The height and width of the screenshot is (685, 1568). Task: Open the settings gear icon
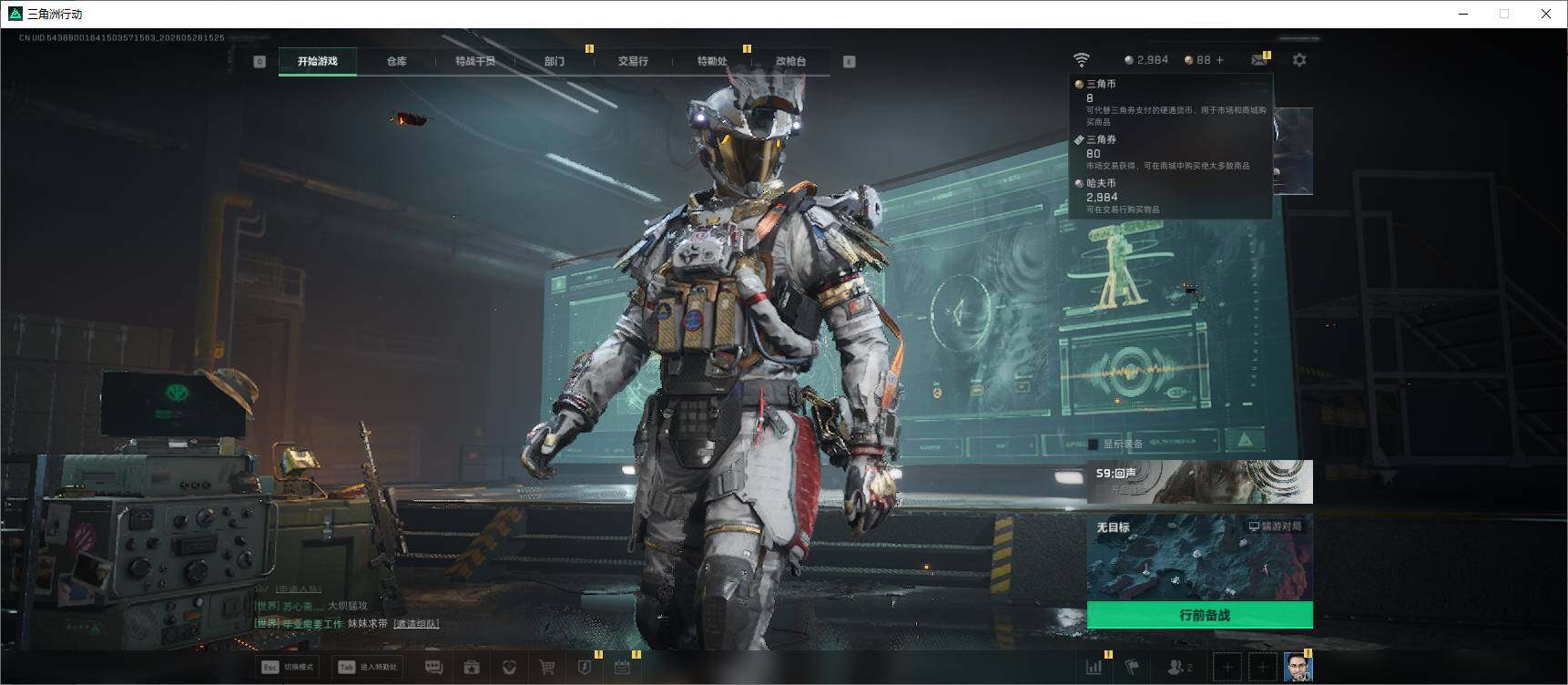coord(1299,60)
